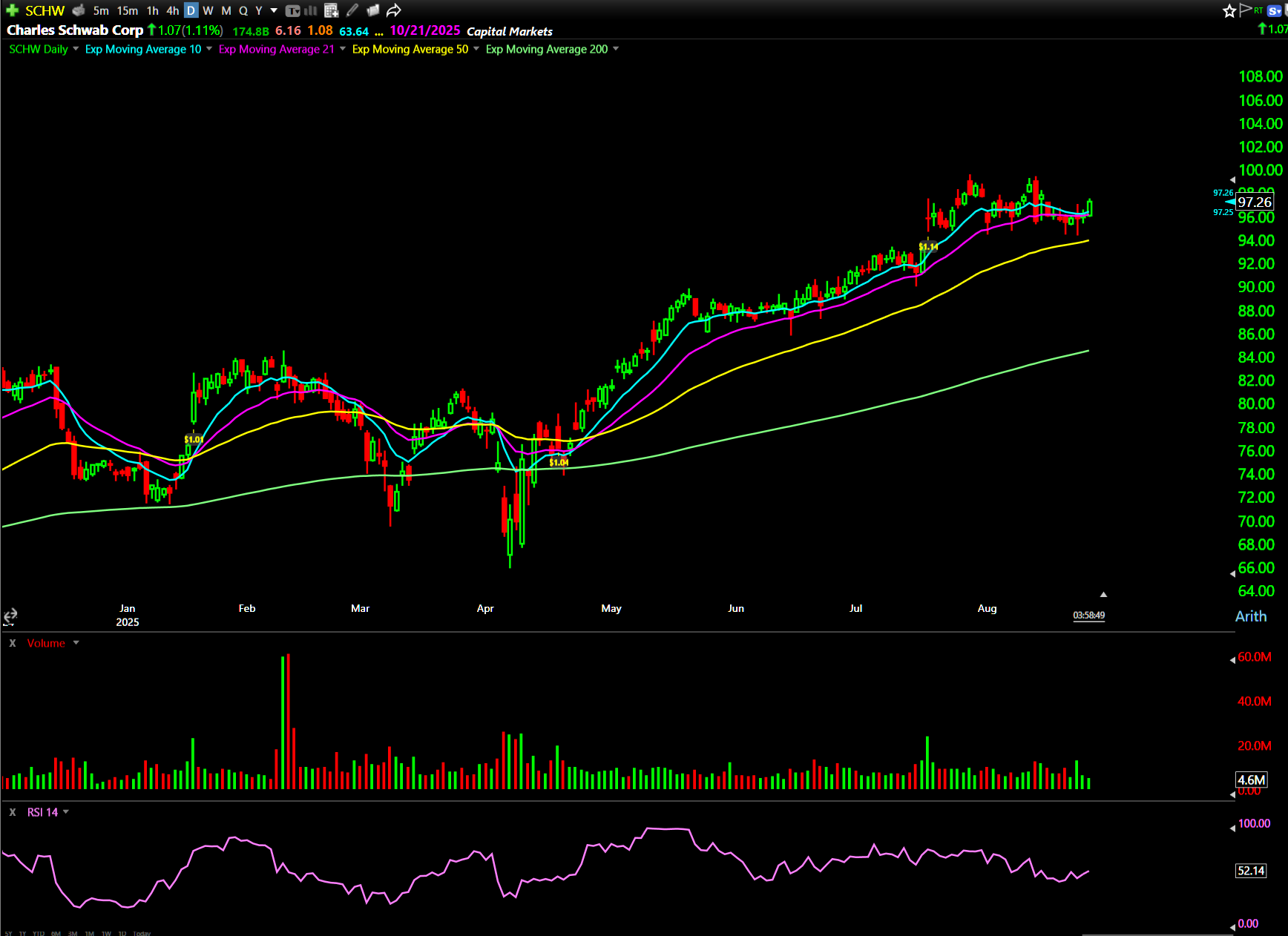Click the 03:58:49 countdown timer

pos(1089,616)
